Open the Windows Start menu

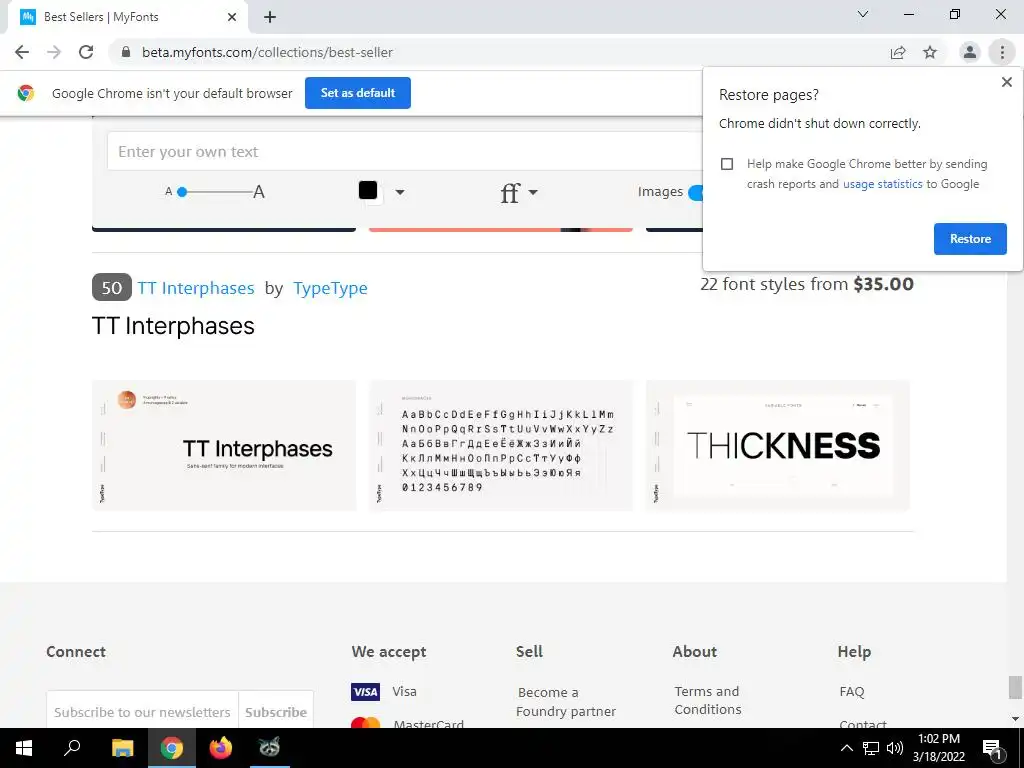(x=24, y=748)
